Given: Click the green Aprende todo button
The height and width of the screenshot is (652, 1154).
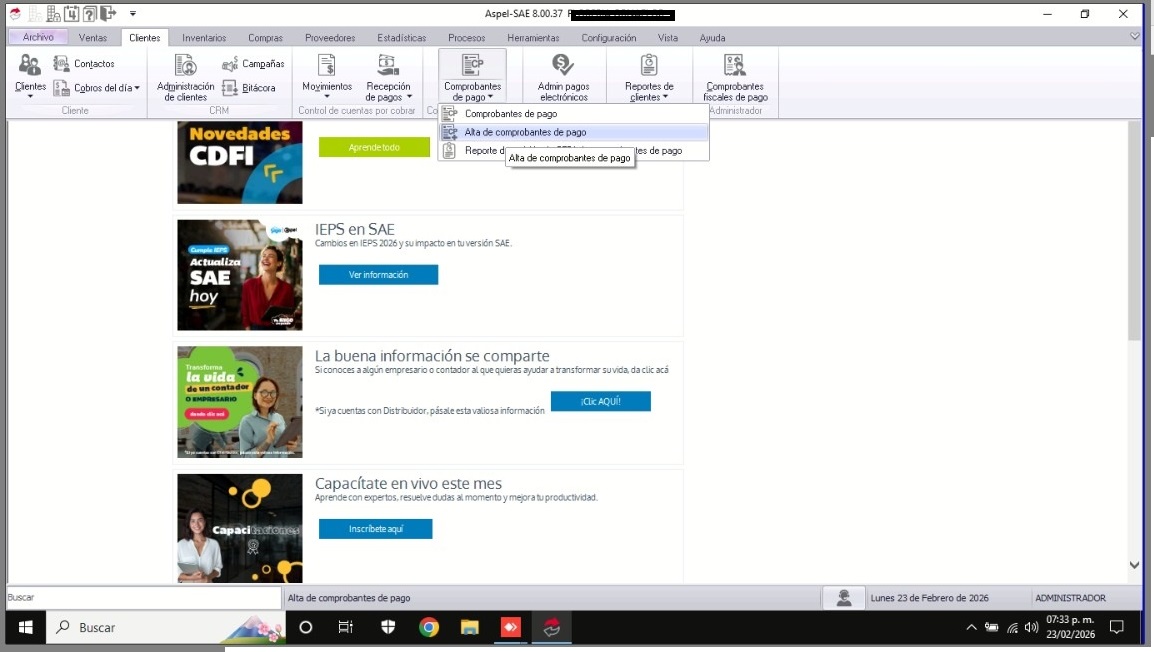Looking at the screenshot, I should click(374, 147).
